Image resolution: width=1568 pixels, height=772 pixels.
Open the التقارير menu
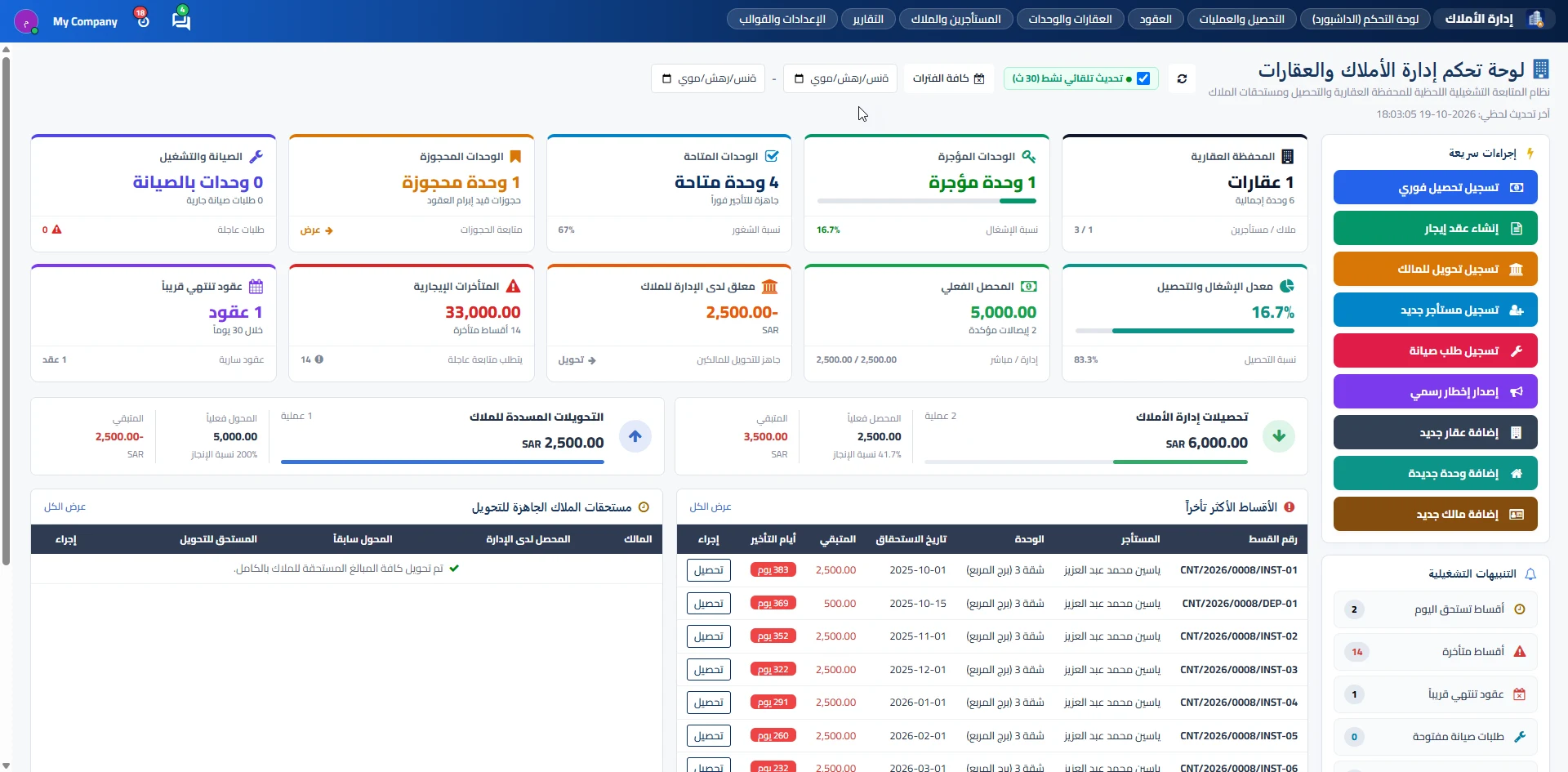(x=868, y=19)
